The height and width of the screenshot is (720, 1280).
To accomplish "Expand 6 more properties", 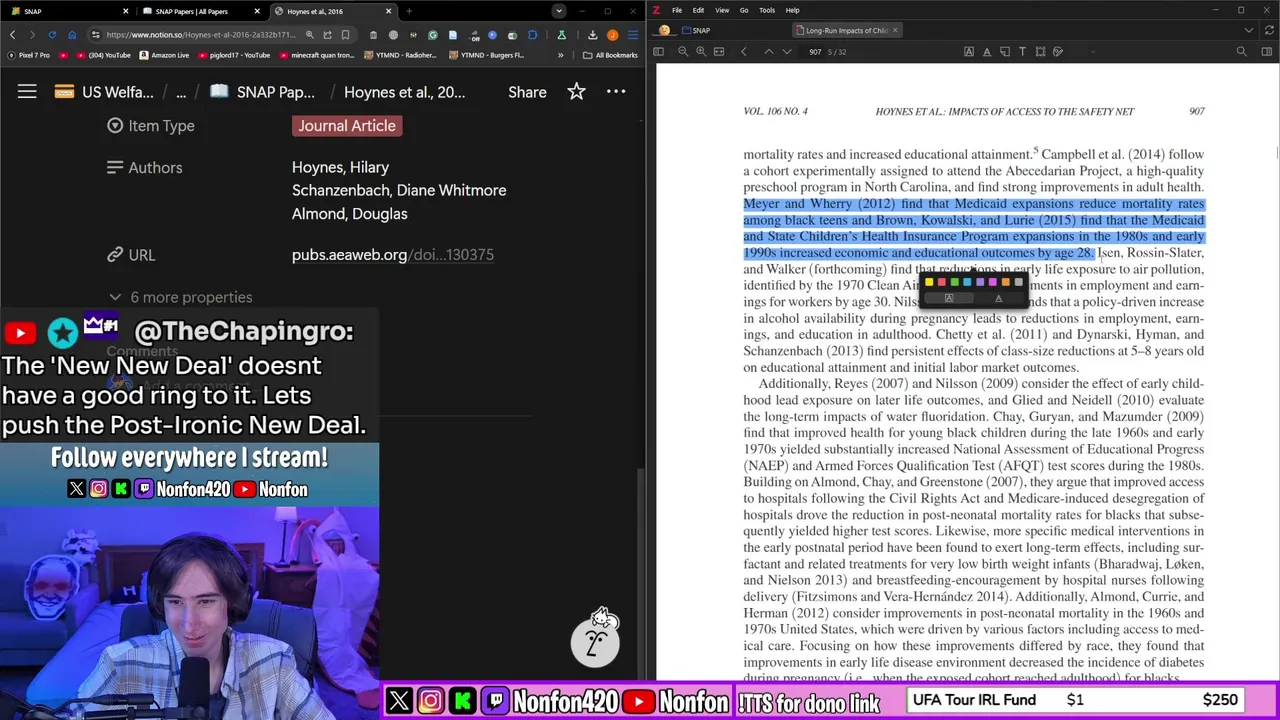I will point(180,297).
